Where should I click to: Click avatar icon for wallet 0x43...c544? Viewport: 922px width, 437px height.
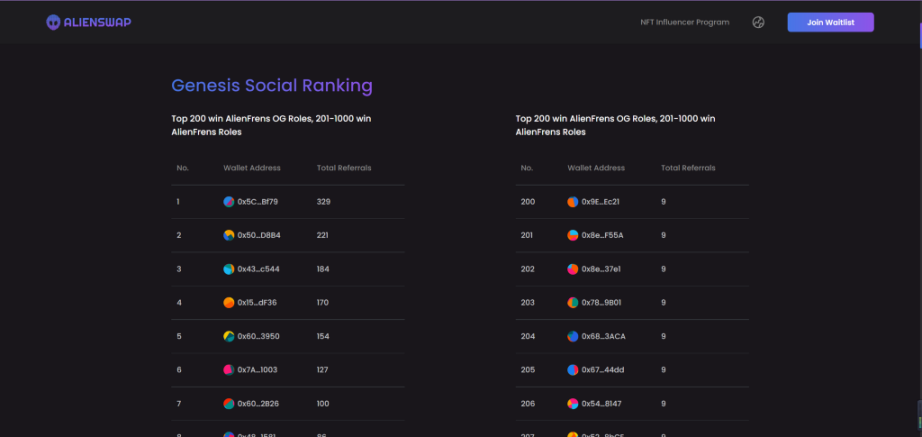pos(229,269)
